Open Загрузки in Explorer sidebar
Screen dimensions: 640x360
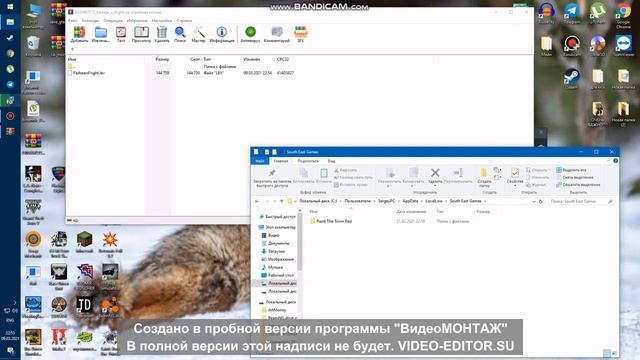[x=273, y=251]
